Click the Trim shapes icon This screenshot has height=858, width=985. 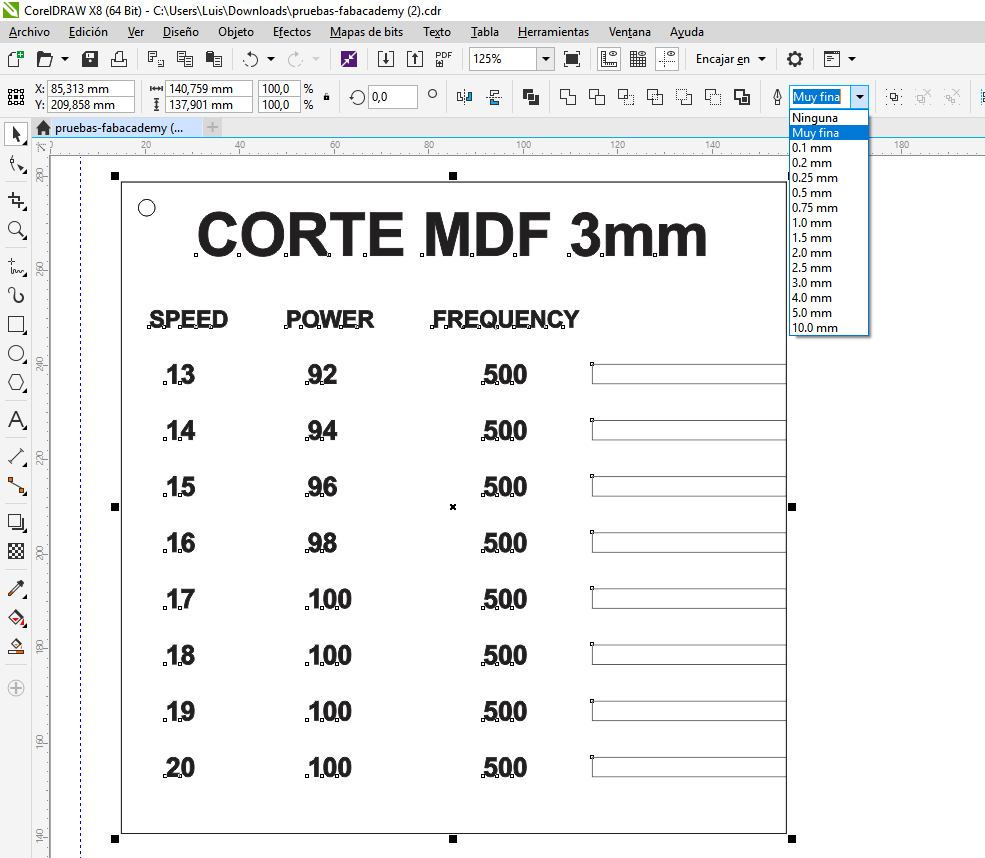(597, 97)
